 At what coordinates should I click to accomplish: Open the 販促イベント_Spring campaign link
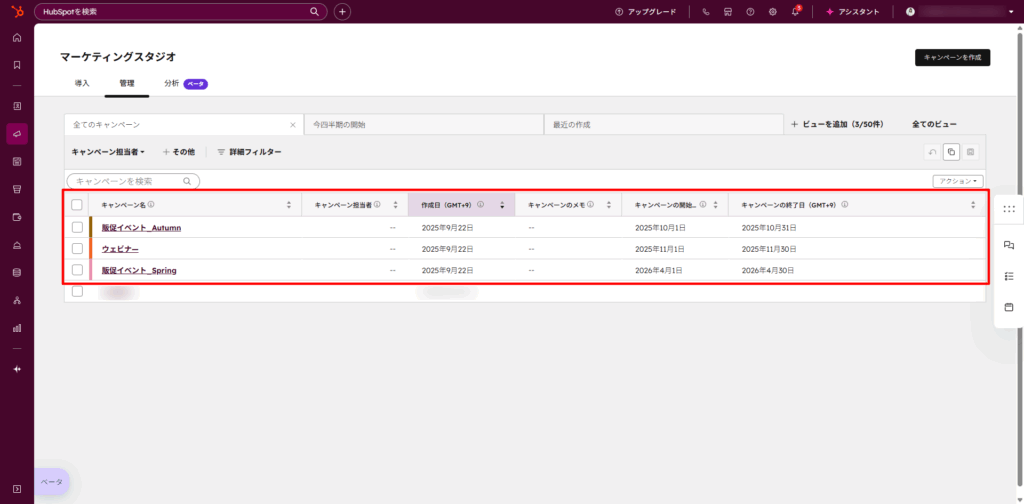pos(139,270)
